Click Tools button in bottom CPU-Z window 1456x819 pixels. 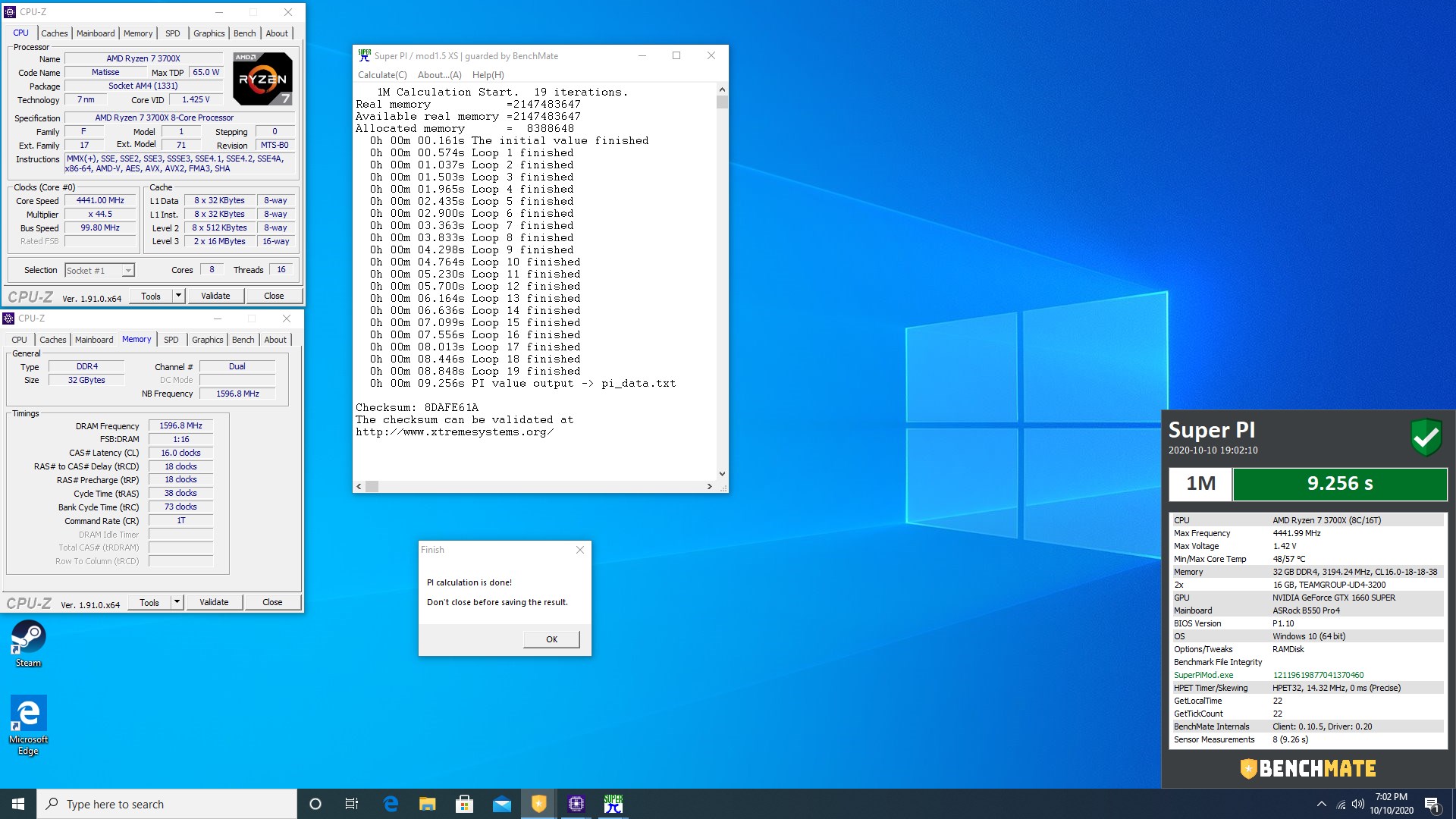point(149,602)
